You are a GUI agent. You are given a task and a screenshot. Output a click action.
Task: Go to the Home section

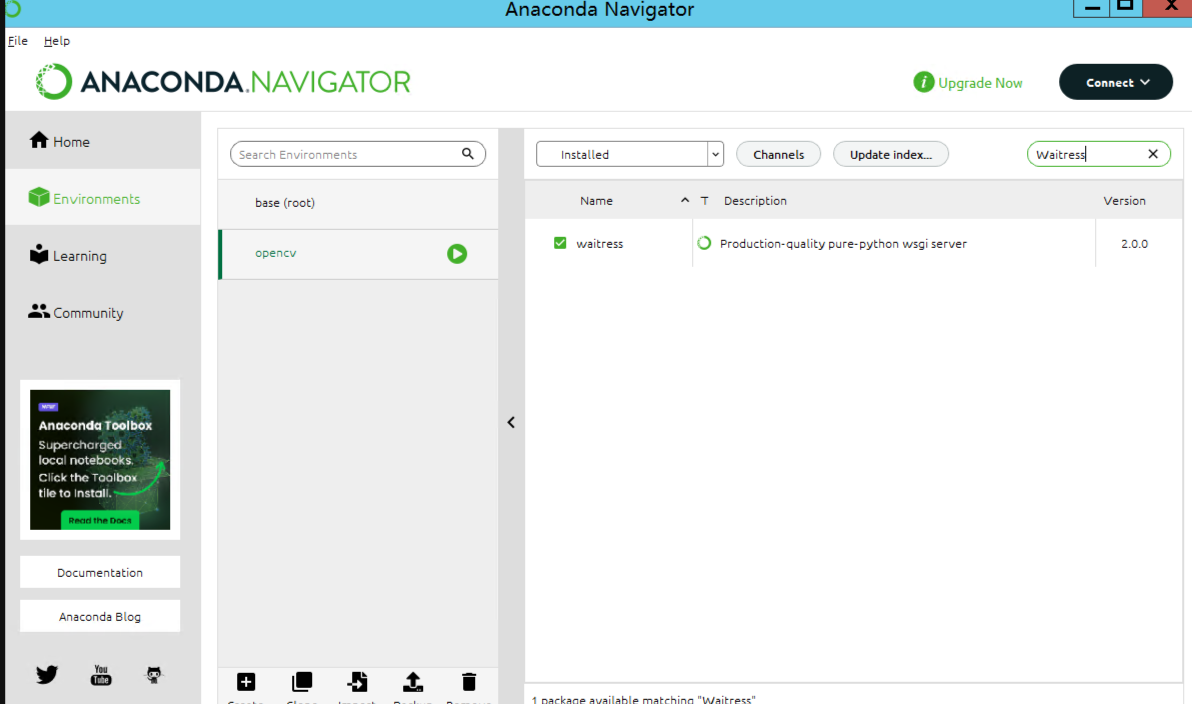tap(103, 141)
